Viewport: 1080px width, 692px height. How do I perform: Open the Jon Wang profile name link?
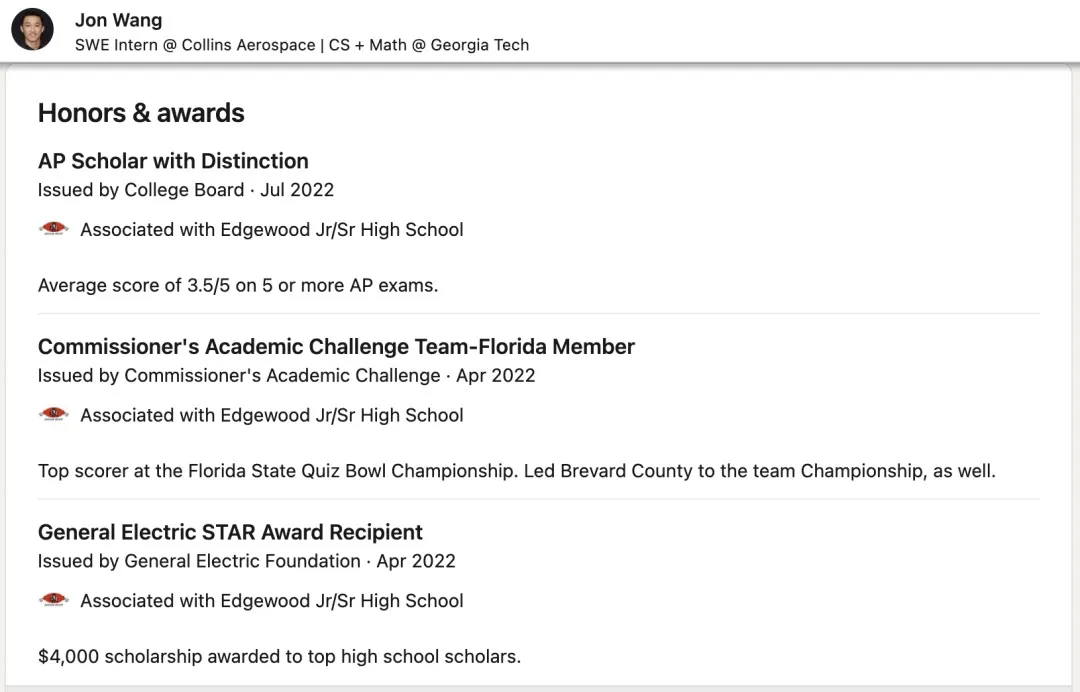[x=118, y=20]
